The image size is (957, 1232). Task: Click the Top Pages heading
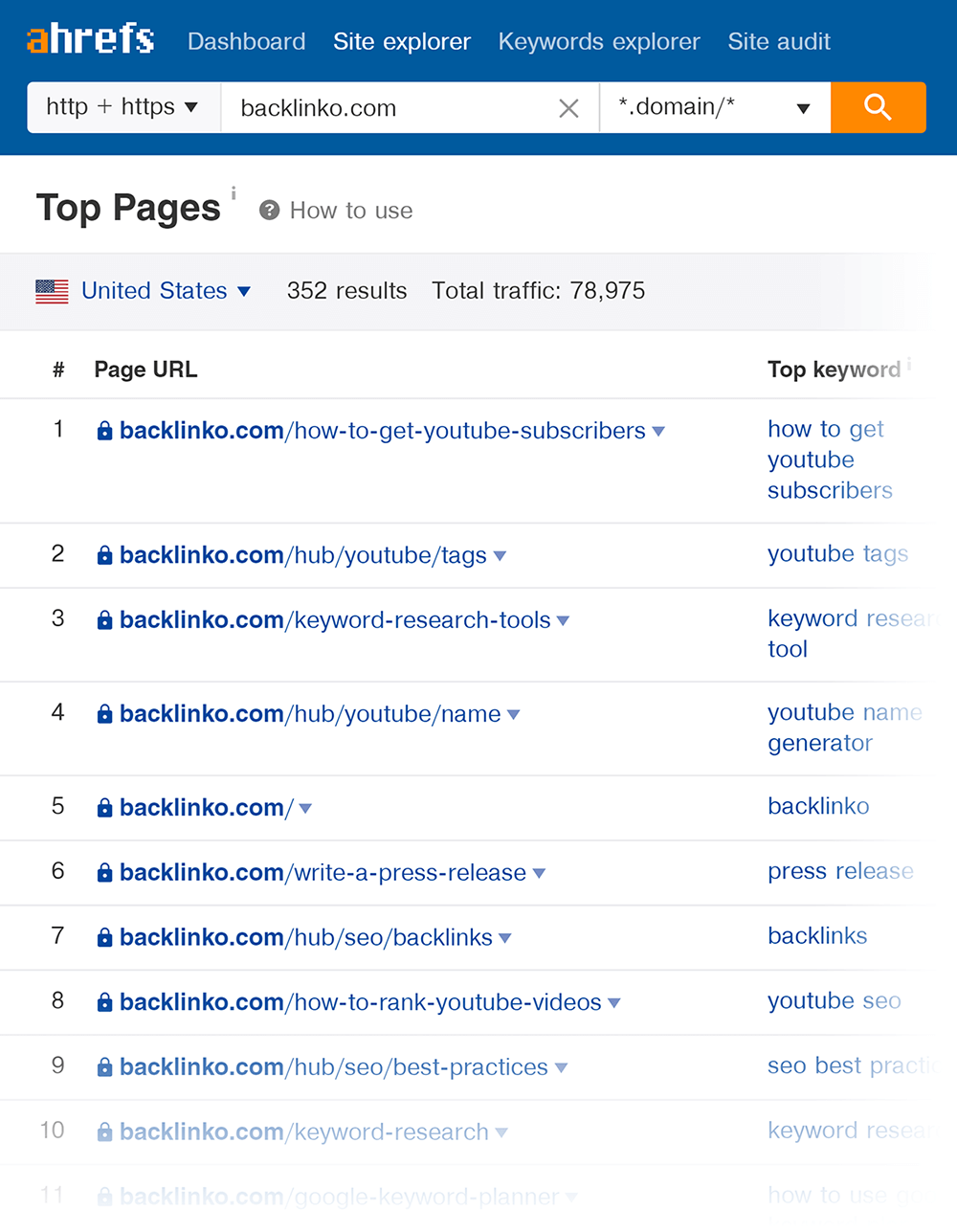point(128,208)
